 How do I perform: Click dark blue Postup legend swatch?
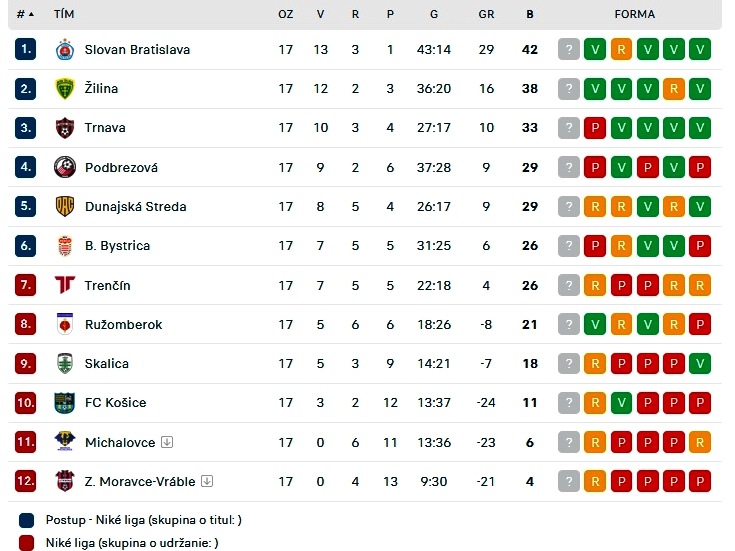click(27, 520)
